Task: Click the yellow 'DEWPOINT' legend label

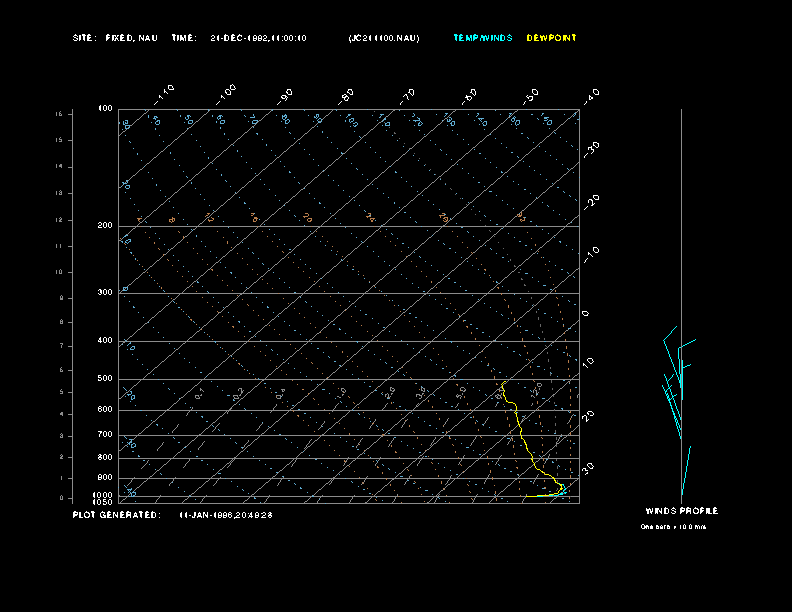Action: point(551,38)
